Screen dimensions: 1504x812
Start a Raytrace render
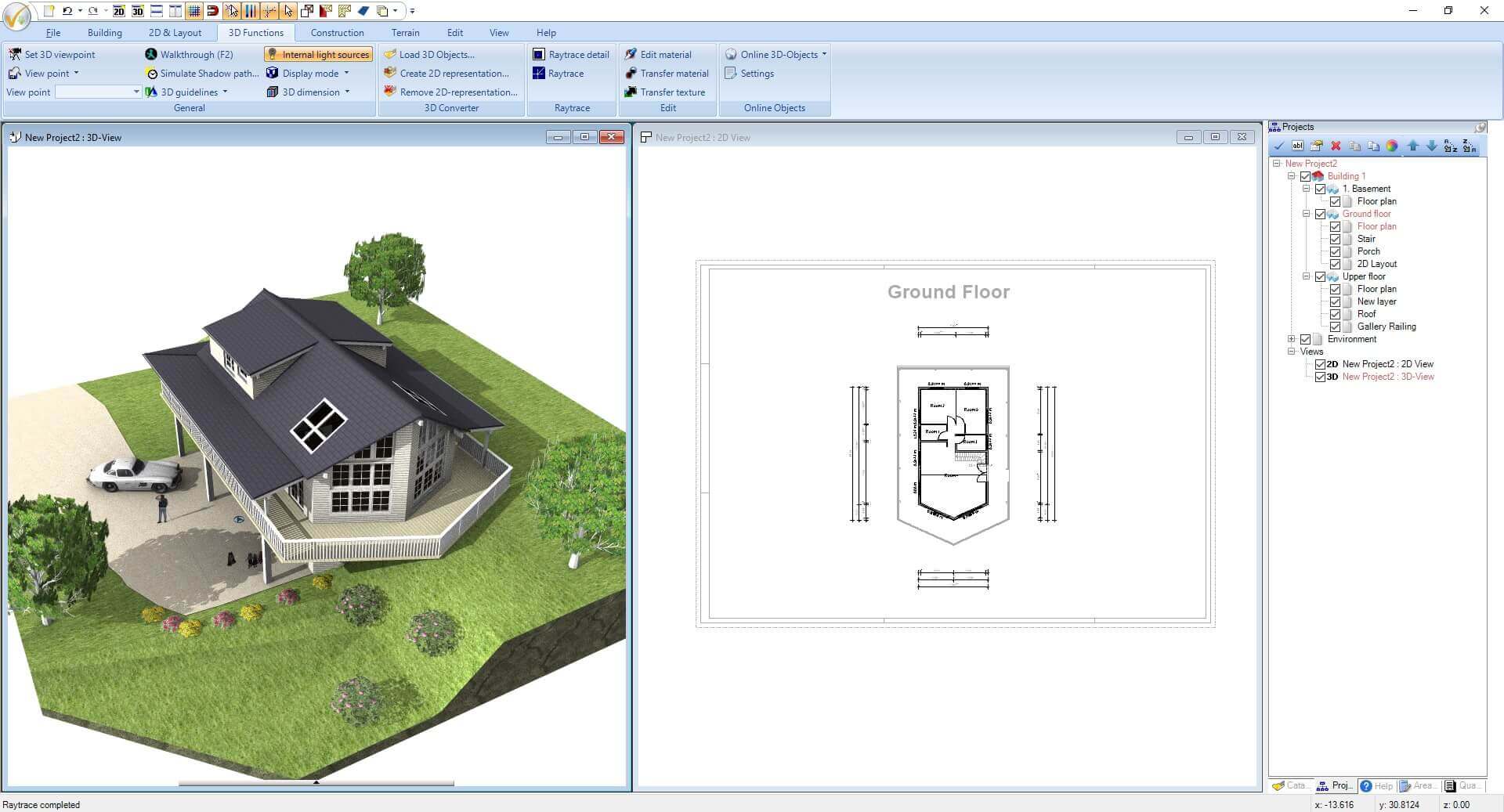pyautogui.click(x=562, y=73)
